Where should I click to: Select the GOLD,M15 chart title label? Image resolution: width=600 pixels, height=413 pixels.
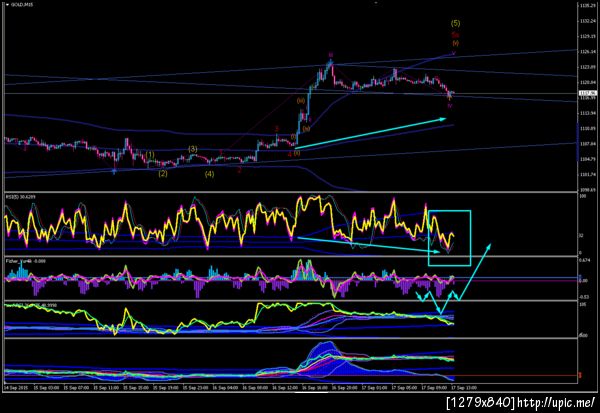21,5
